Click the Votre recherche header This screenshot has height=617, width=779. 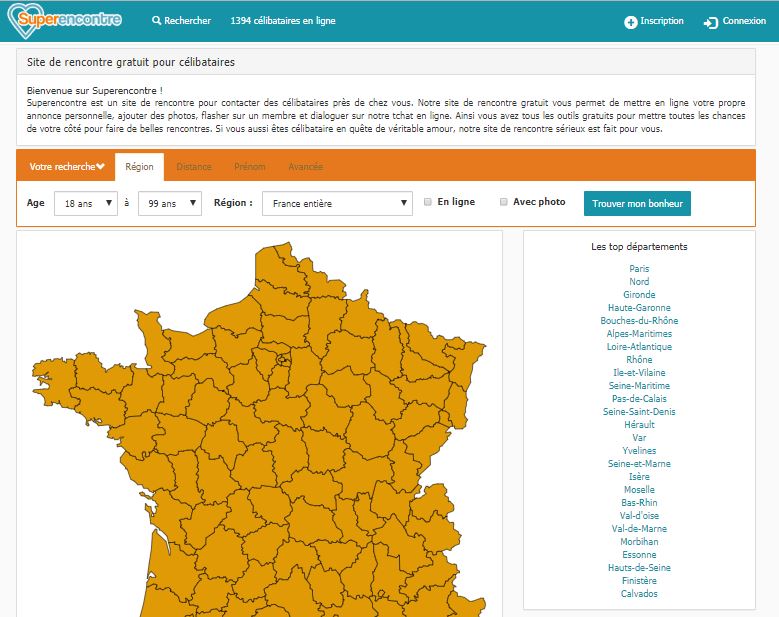coord(67,166)
